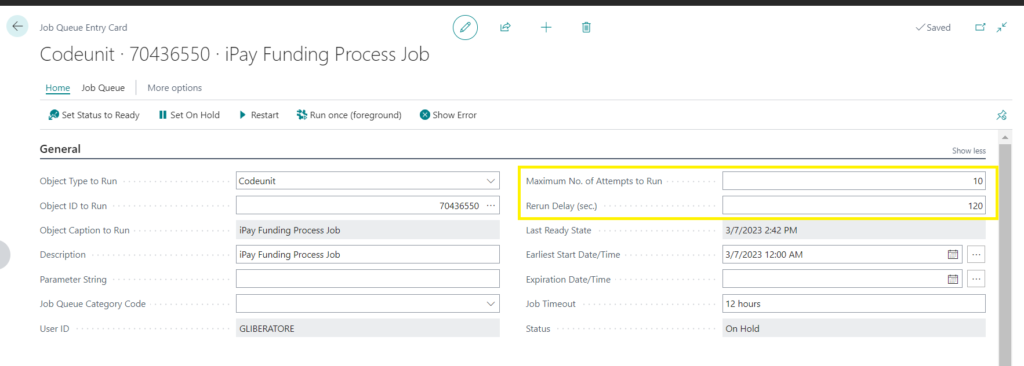Open More options menu
Viewport: 1024px width, 366px height.
tap(174, 88)
